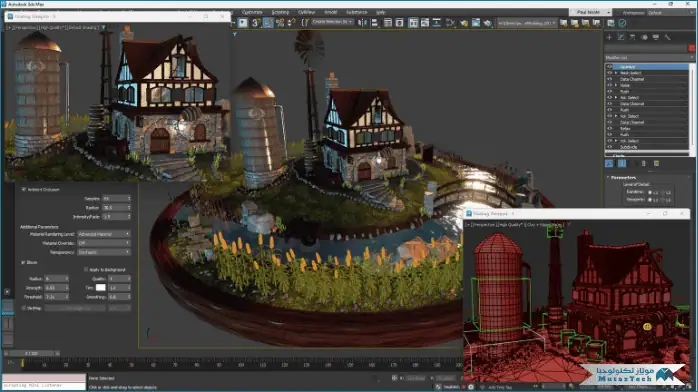
Task: Click the Samples value field
Action: pos(117,198)
